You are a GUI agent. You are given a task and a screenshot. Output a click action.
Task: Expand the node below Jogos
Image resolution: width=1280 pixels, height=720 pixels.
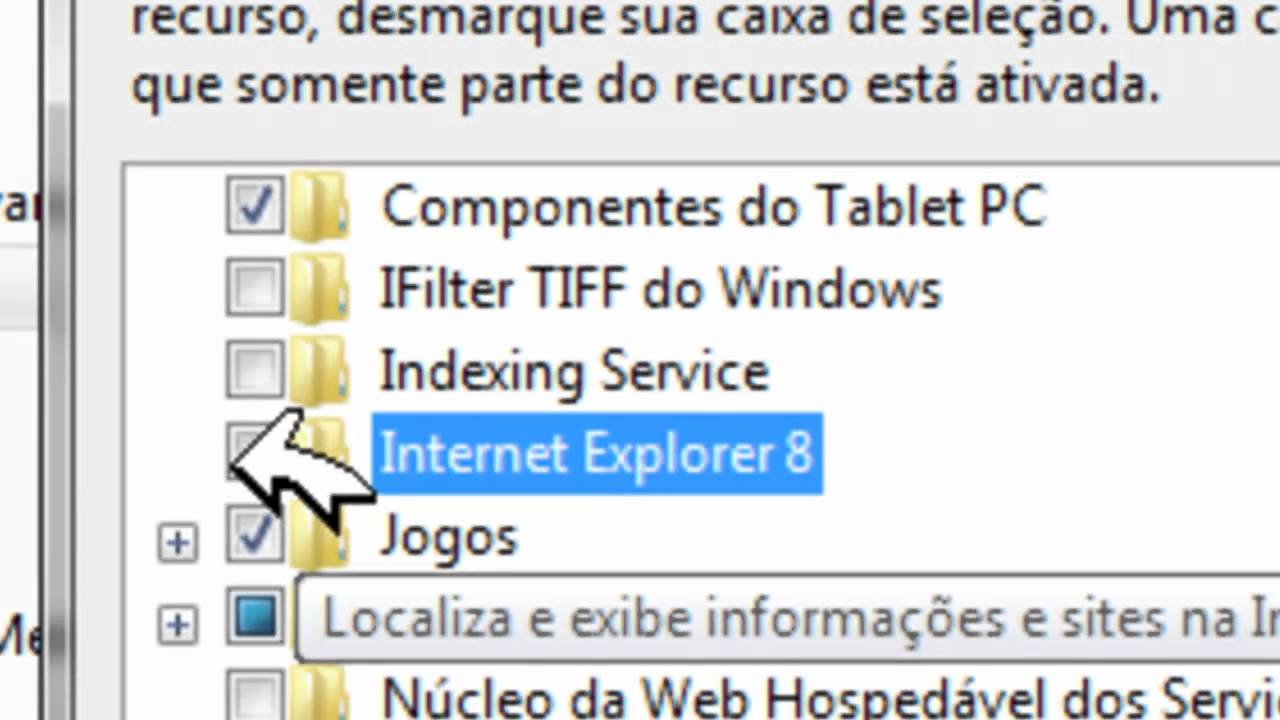(x=177, y=626)
